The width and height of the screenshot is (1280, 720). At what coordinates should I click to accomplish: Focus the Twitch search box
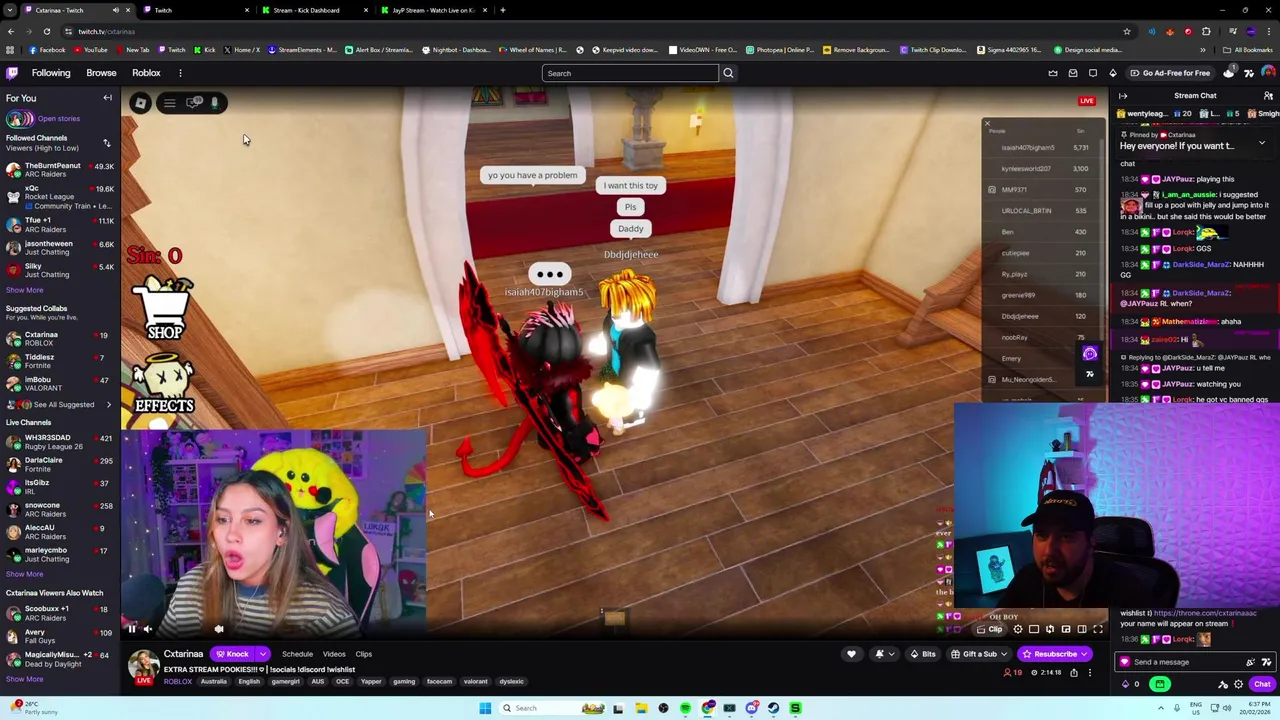click(x=630, y=73)
